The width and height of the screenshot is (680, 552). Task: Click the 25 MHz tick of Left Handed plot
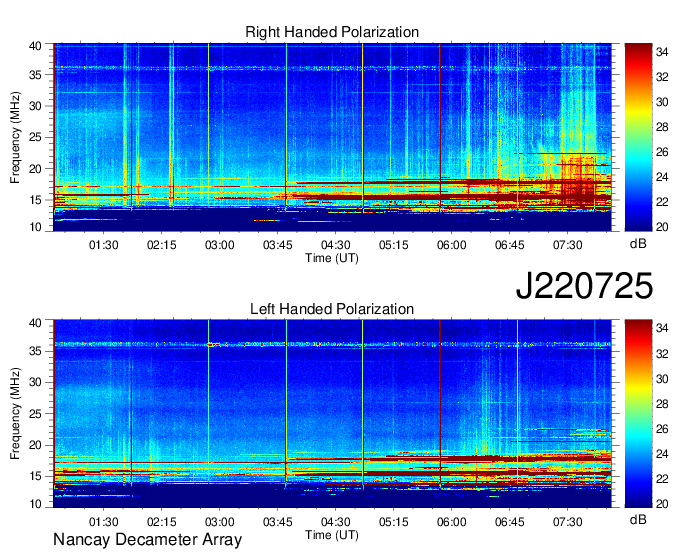point(35,414)
